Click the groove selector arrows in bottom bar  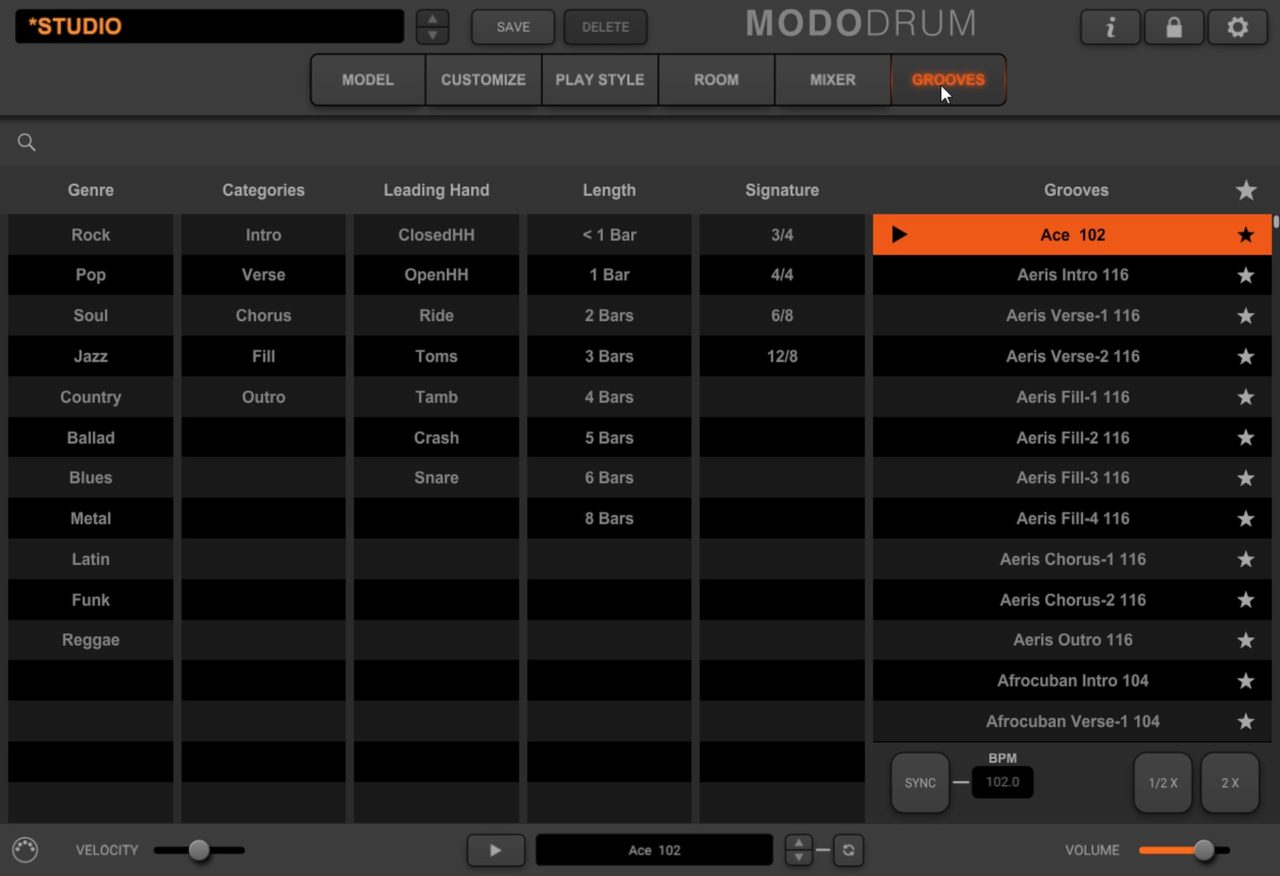(x=798, y=850)
